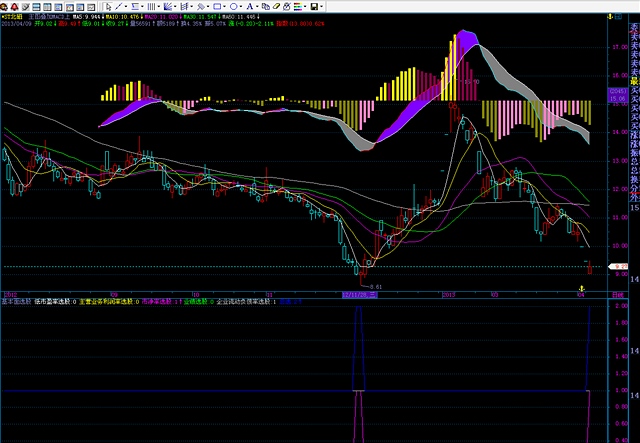Open dropdown arrow beside text A tool

[256, 7]
